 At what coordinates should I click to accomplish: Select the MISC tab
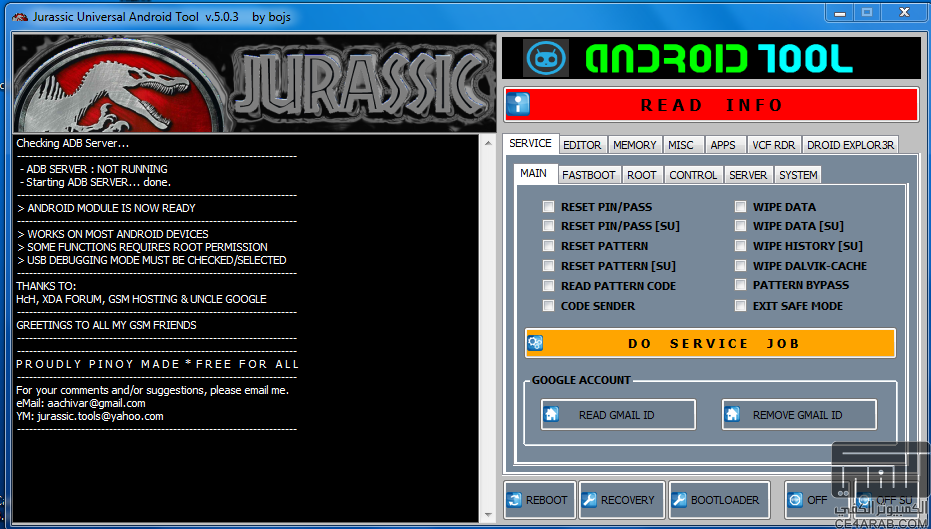[x=681, y=145]
